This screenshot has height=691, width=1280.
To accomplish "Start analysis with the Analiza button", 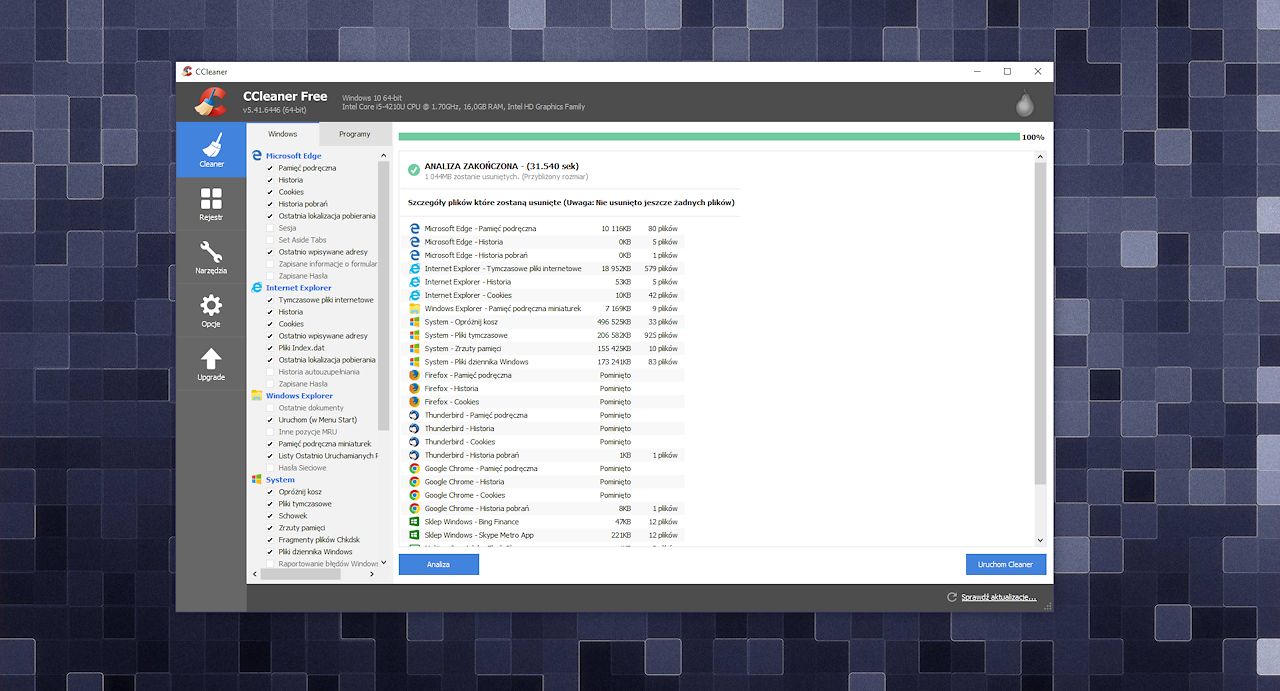I will coord(439,564).
